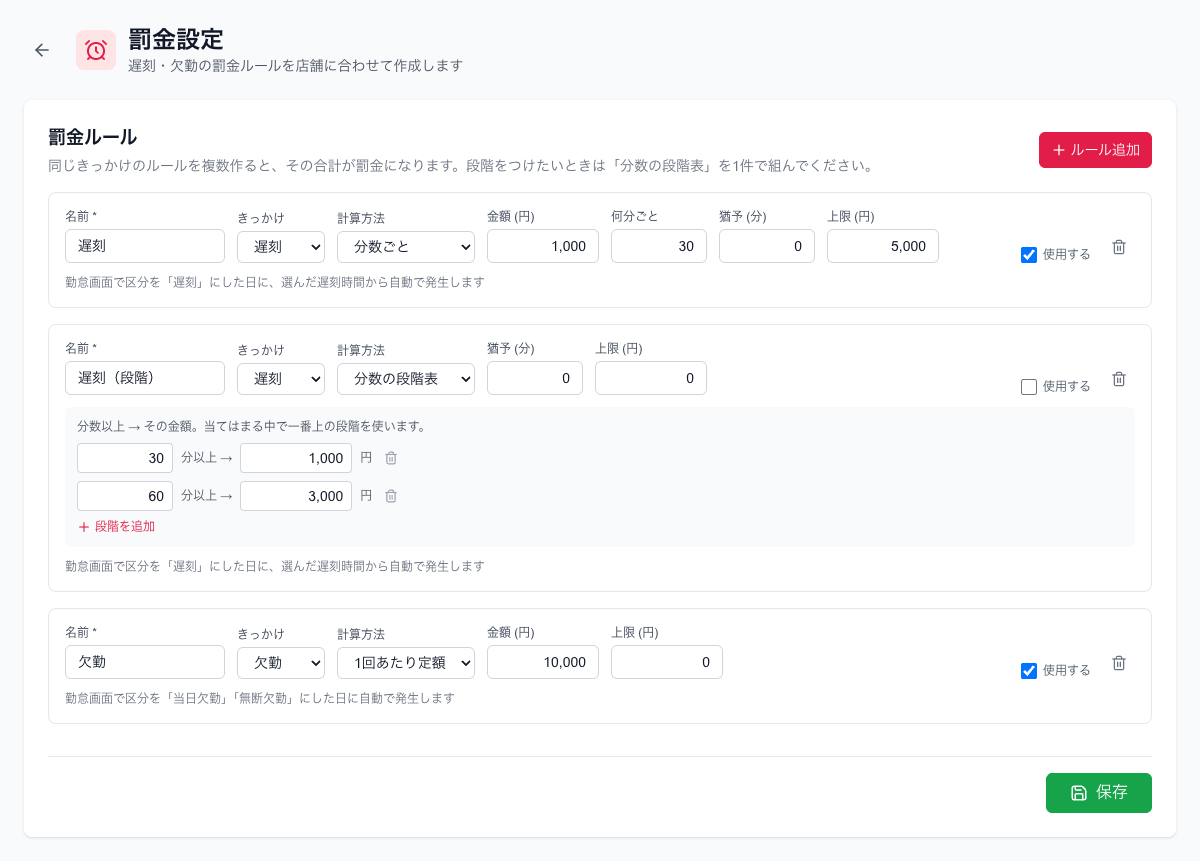The height and width of the screenshot is (861, 1200).
Task: Toggle 使用する checkbox on the 欠勤 rule
Action: point(1029,671)
